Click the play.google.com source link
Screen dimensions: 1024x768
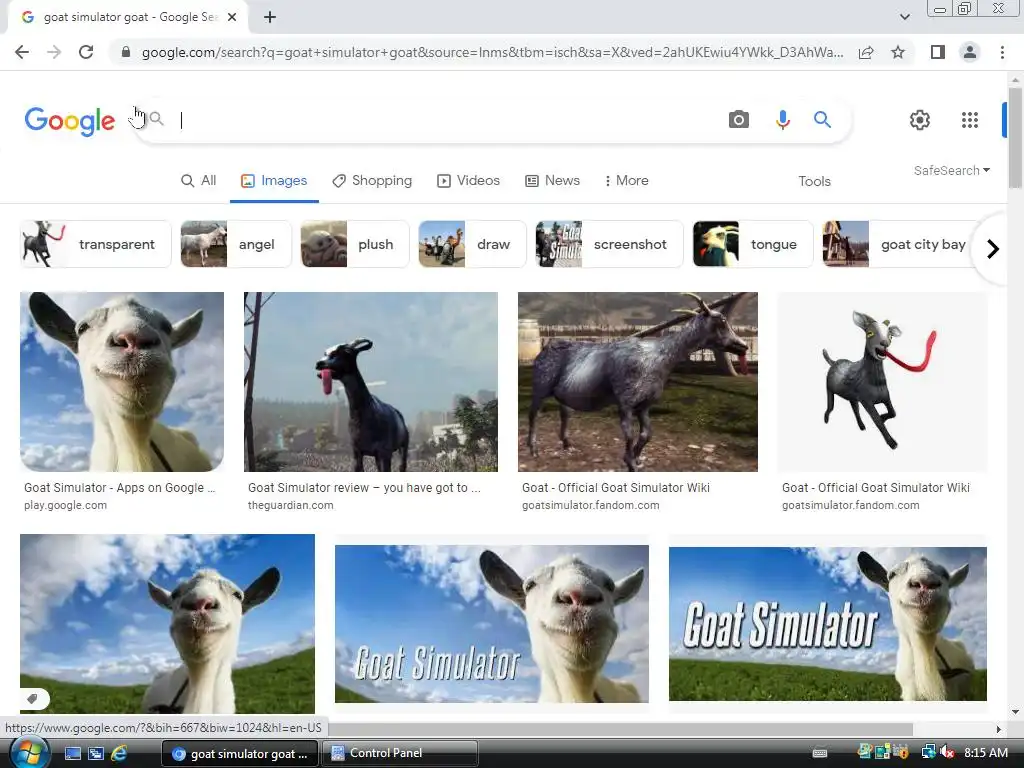click(x=65, y=505)
